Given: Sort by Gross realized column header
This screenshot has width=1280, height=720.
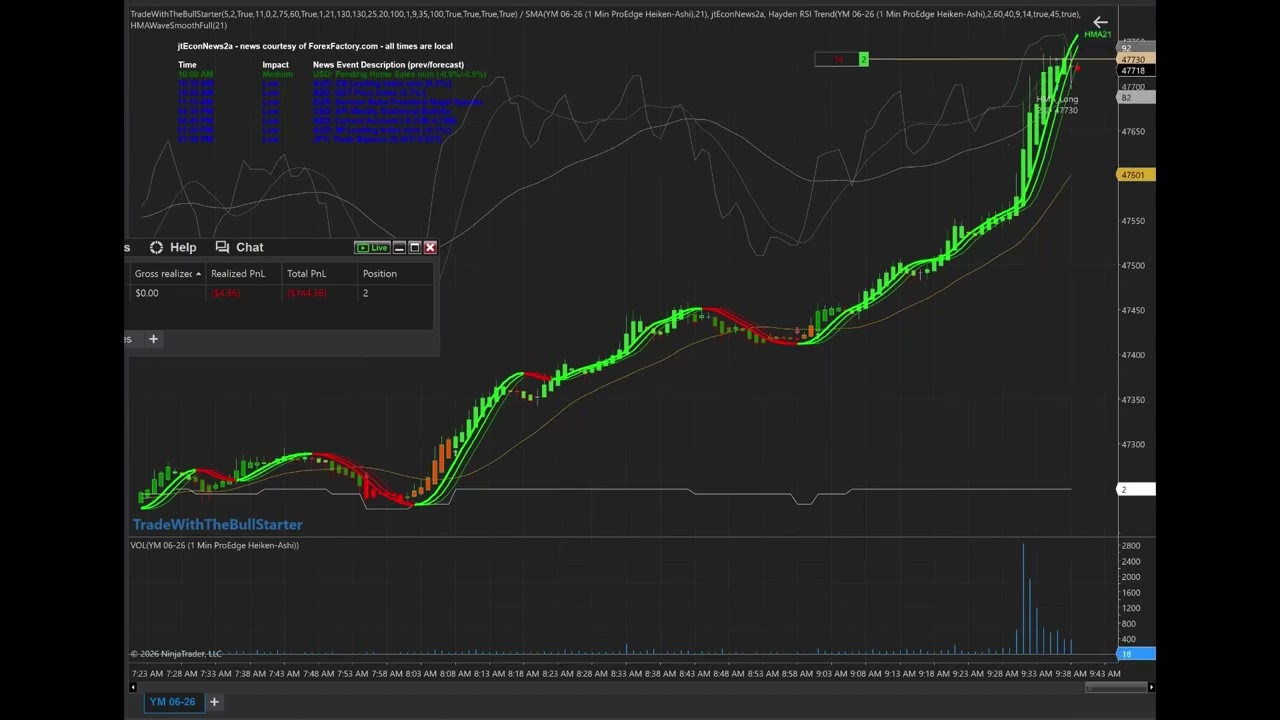Looking at the screenshot, I should (168, 273).
